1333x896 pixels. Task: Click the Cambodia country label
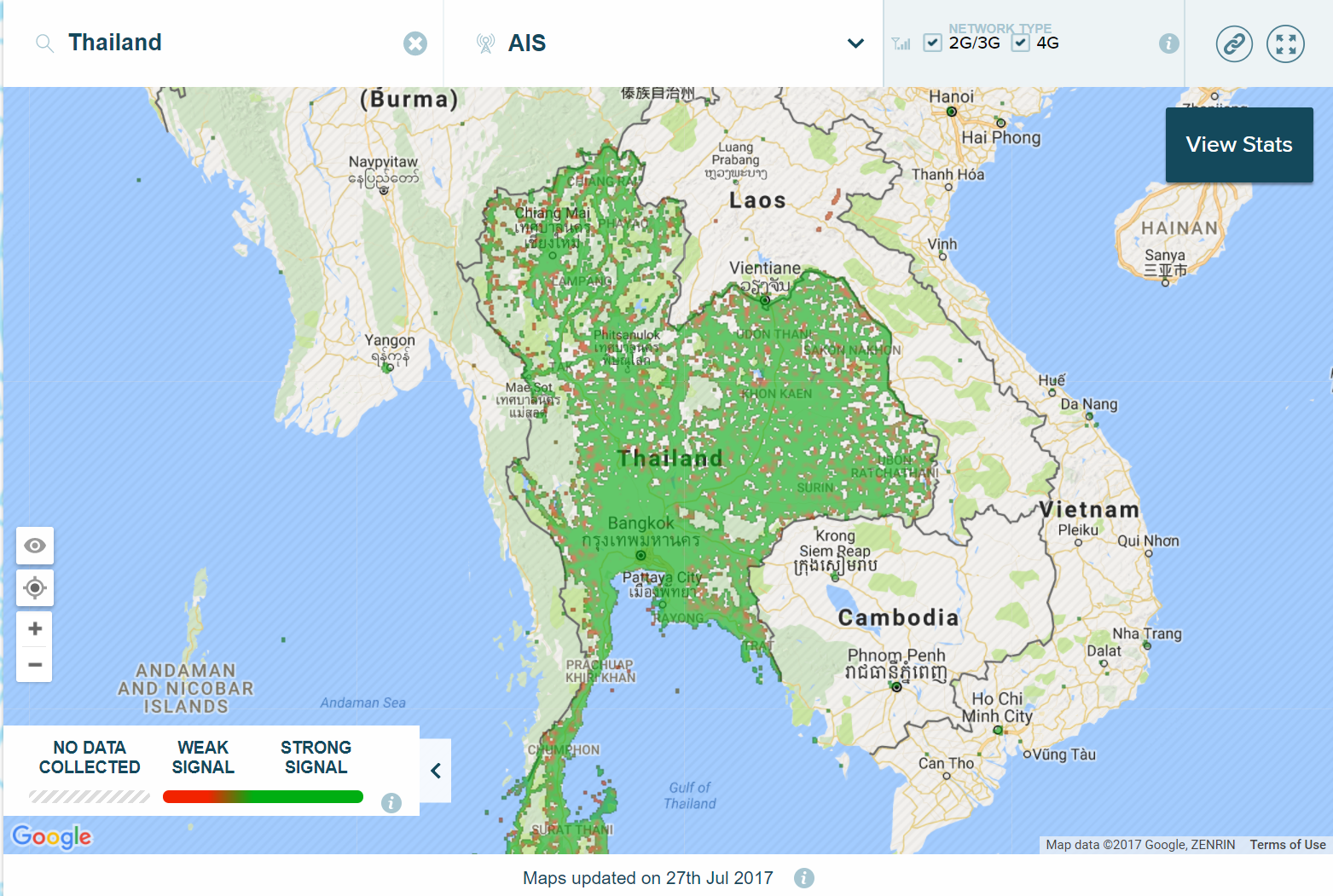pos(899,617)
